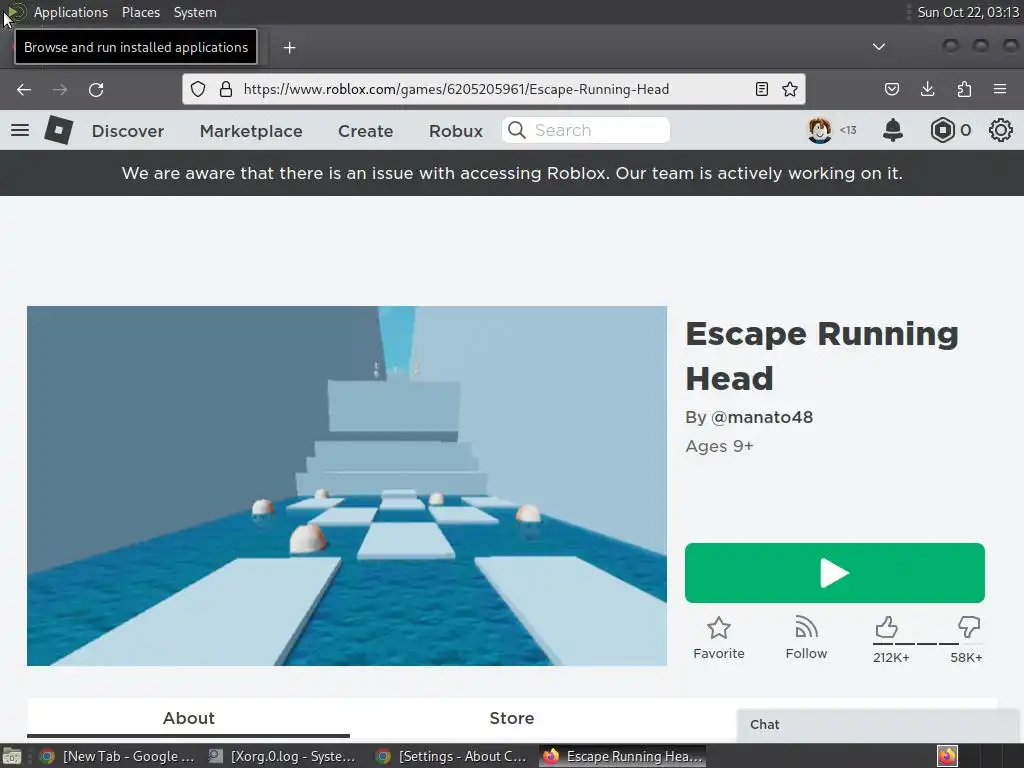The height and width of the screenshot is (768, 1024).
Task: Open the Save to Pocket icon
Action: click(x=891, y=89)
